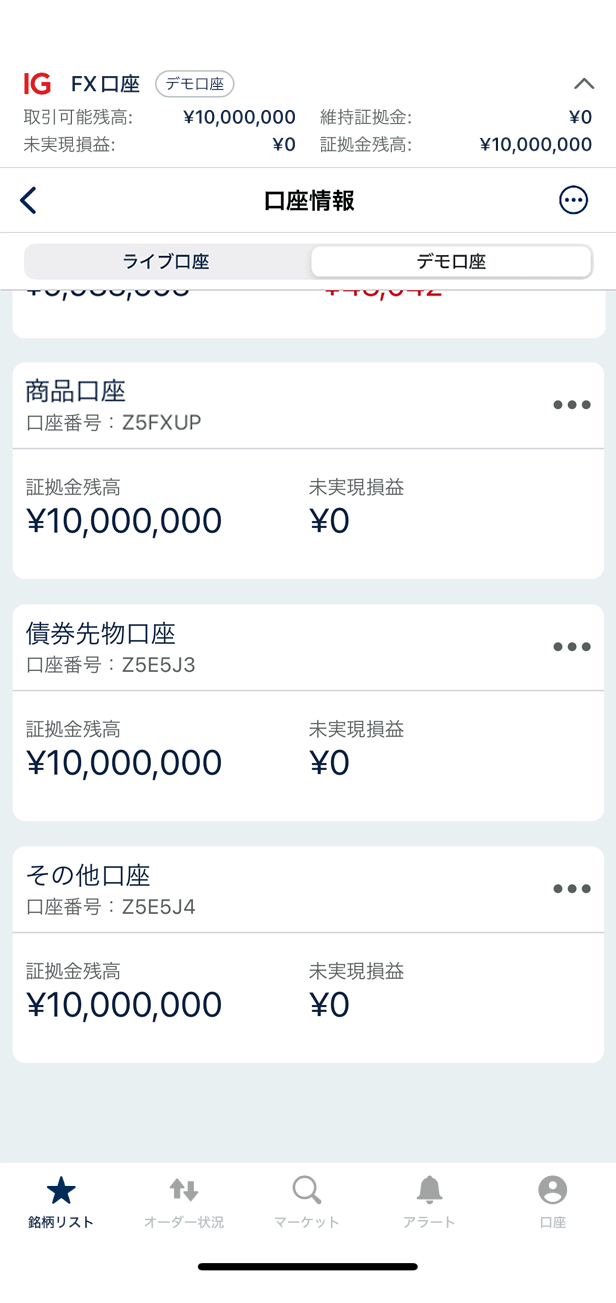Open options for 商品口座
616x1303 pixels.
[571, 405]
